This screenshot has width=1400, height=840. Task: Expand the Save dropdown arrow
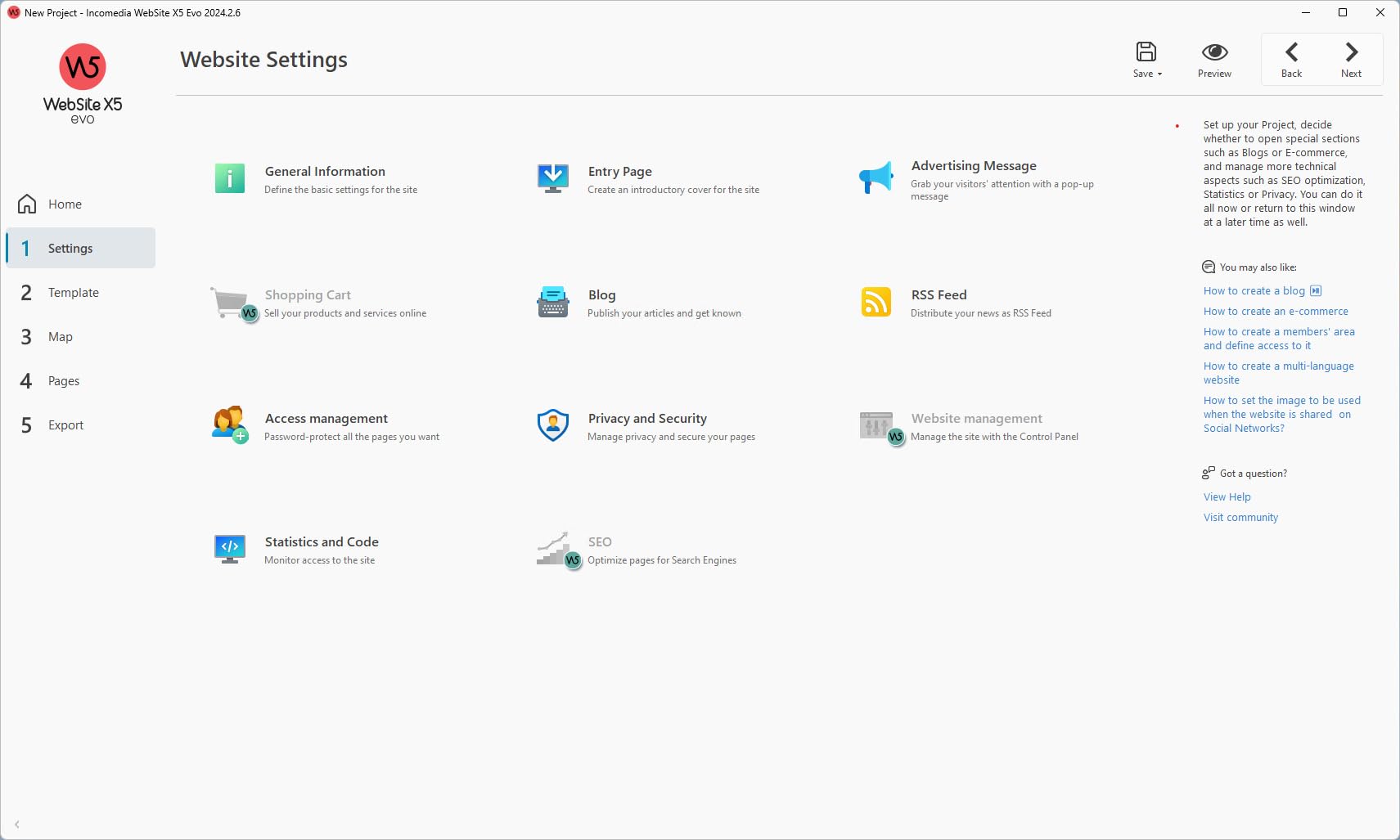1159,74
